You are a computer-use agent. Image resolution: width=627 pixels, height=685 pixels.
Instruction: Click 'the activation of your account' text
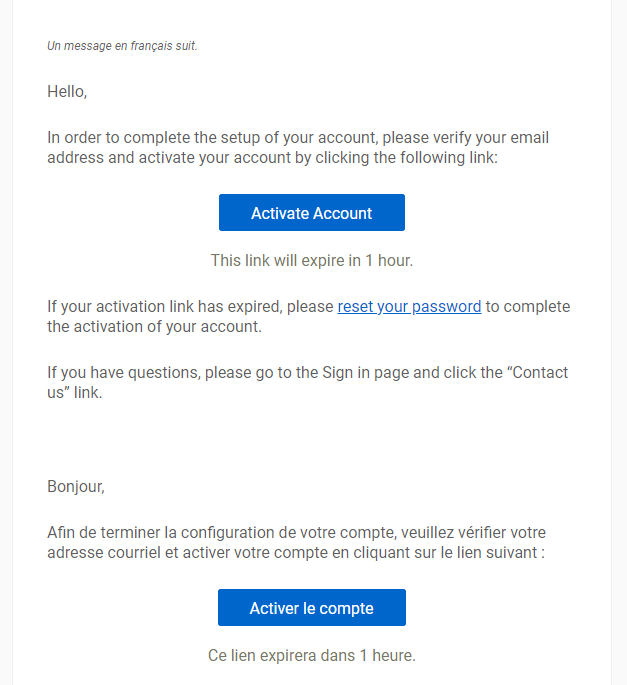click(x=153, y=327)
